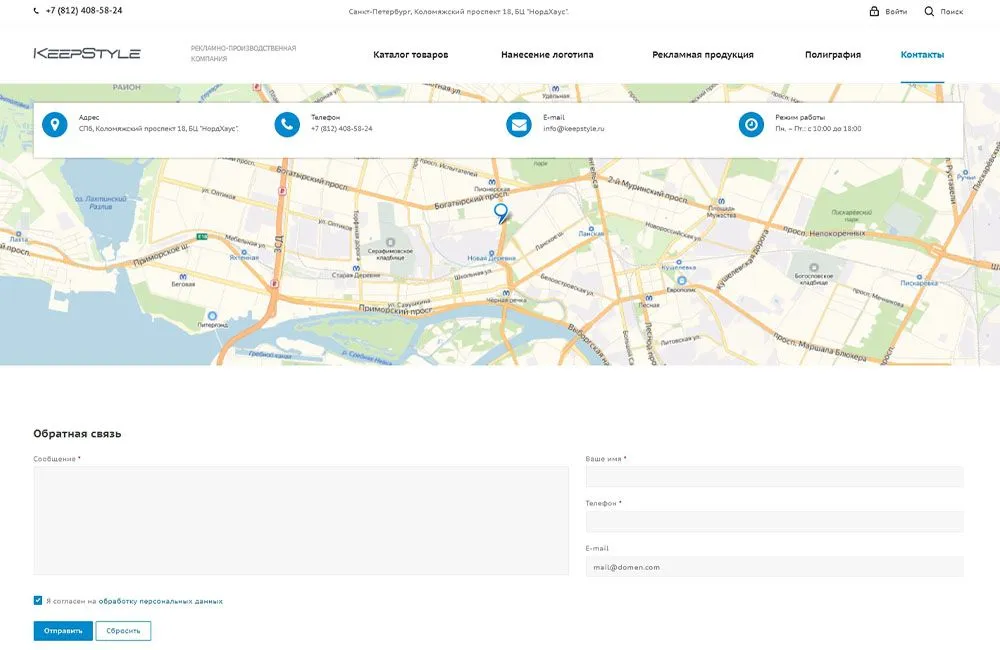Click the search magnifier icon
1000x650 pixels.
coord(929,11)
